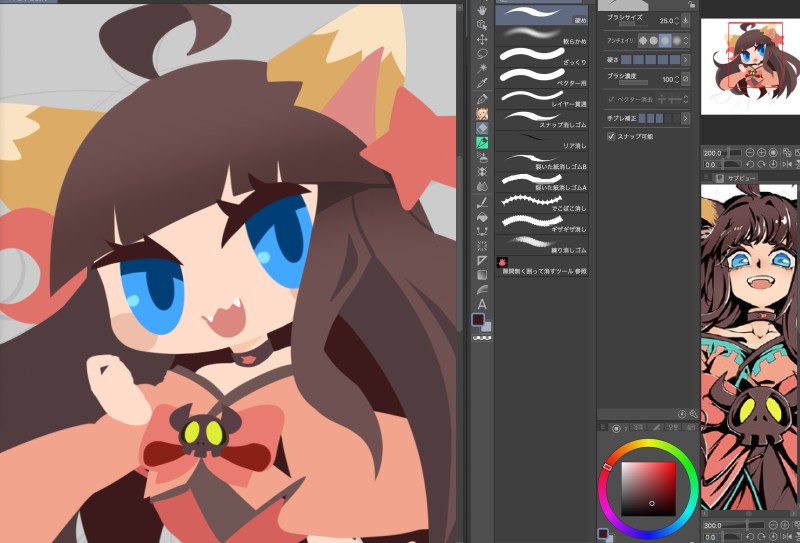Adjust brush size stepper arrows

[x=677, y=21]
